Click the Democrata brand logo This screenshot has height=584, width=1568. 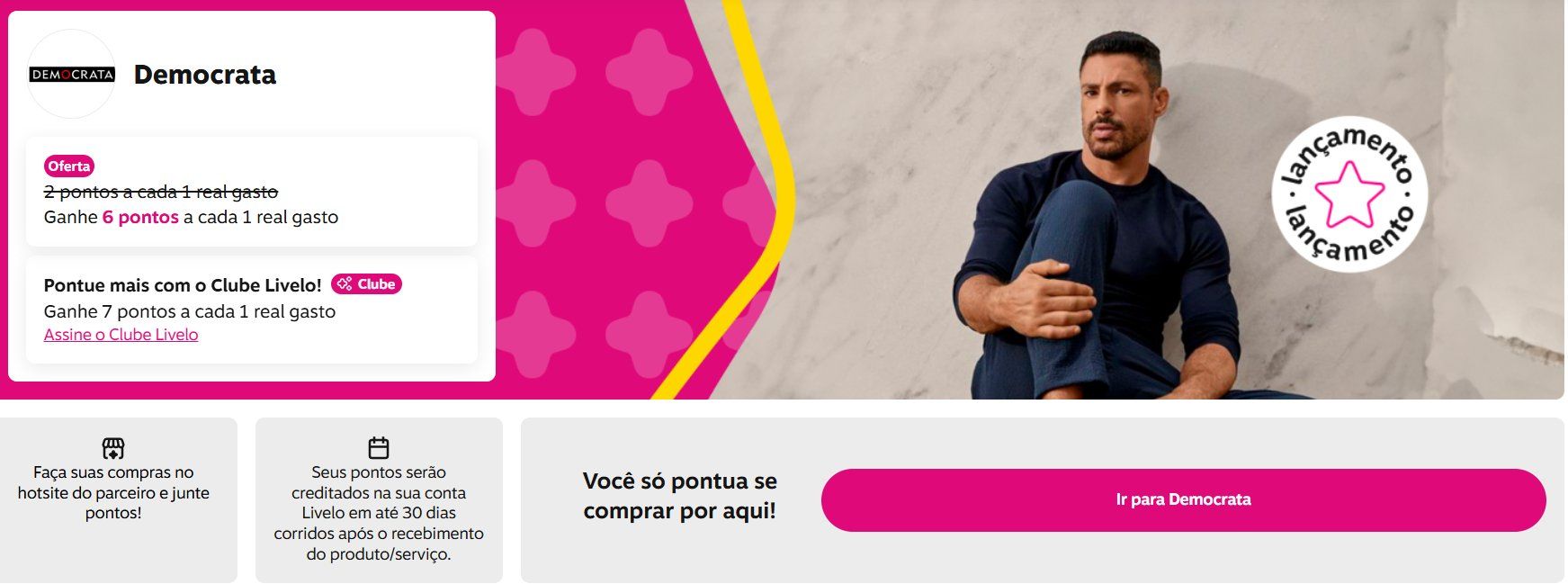point(72,74)
